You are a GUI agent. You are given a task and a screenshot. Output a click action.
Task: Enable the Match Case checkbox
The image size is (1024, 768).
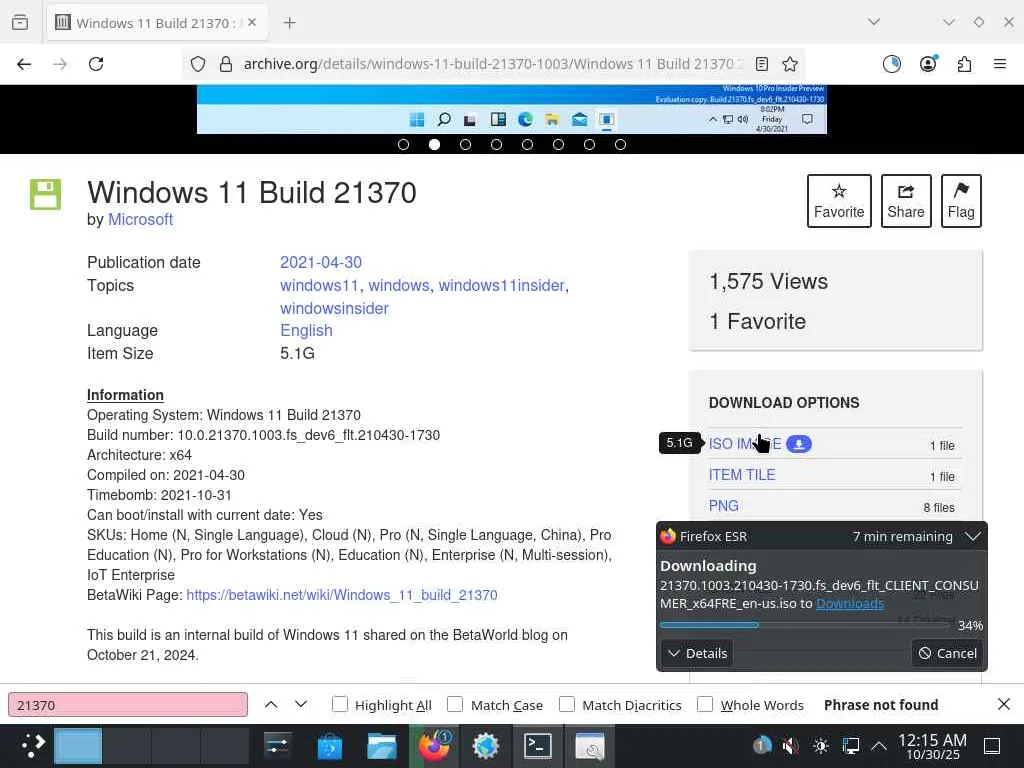(455, 704)
